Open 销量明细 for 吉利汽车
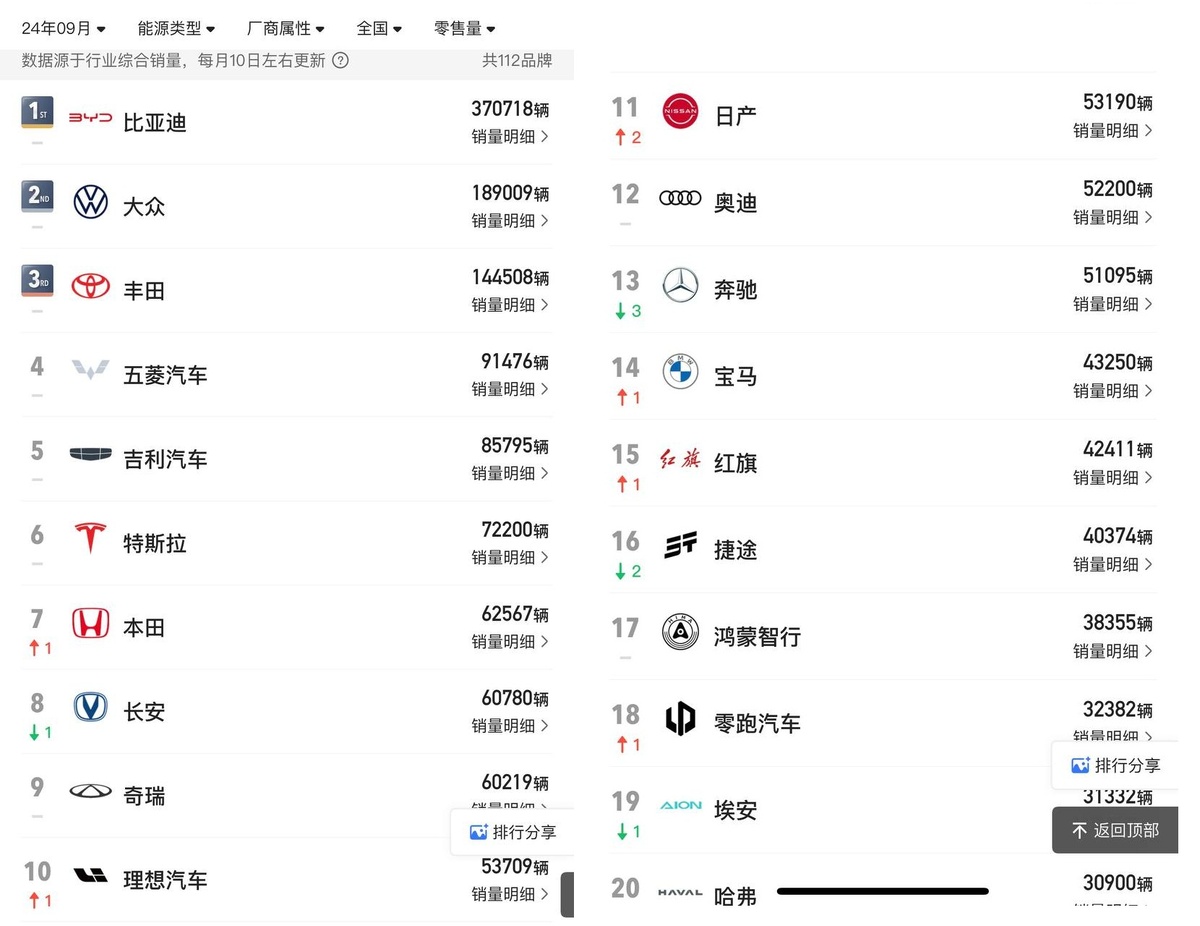 [510, 473]
